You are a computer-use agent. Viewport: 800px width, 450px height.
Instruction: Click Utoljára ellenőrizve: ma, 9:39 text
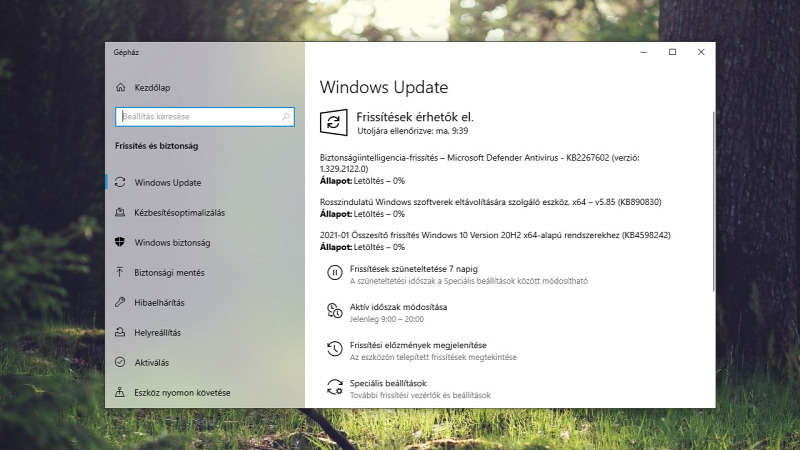[412, 131]
